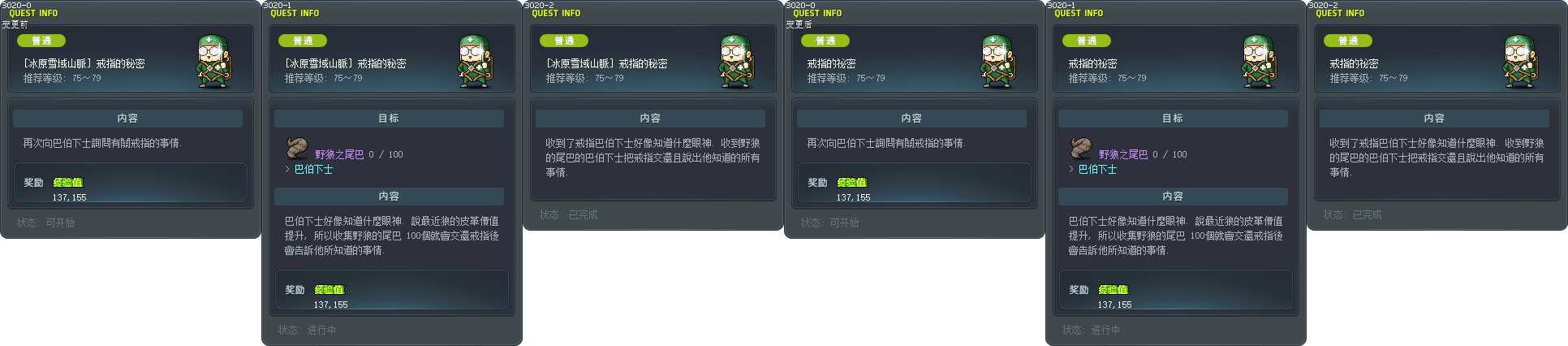
Task: Click the 野狼之尾巴 0 / 100 progress in rightmost 目标
Action: pyautogui.click(x=1143, y=154)
